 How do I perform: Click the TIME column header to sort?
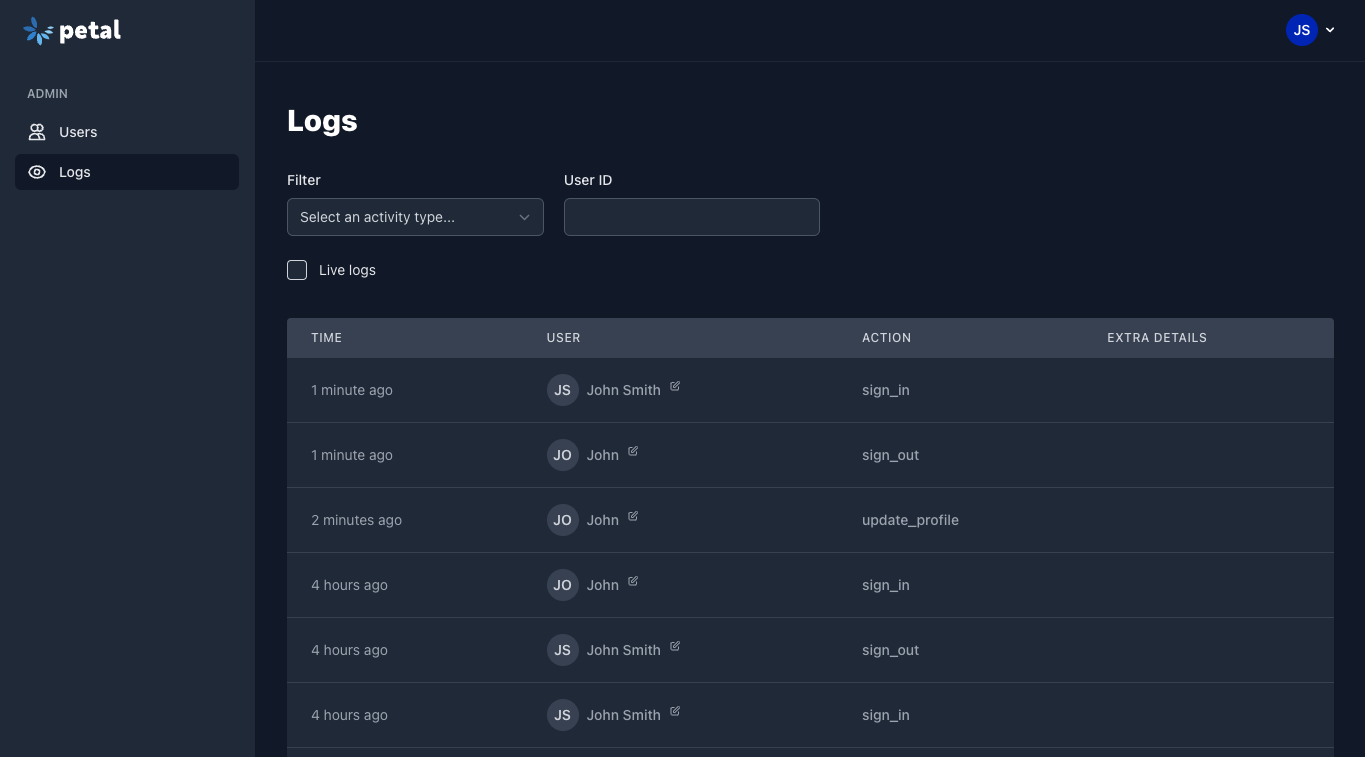coord(326,337)
